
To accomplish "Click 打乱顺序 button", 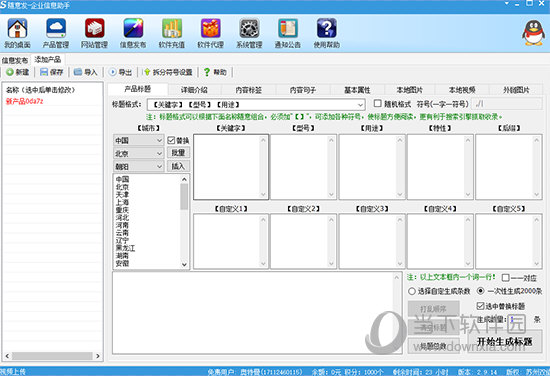I will 434,309.
